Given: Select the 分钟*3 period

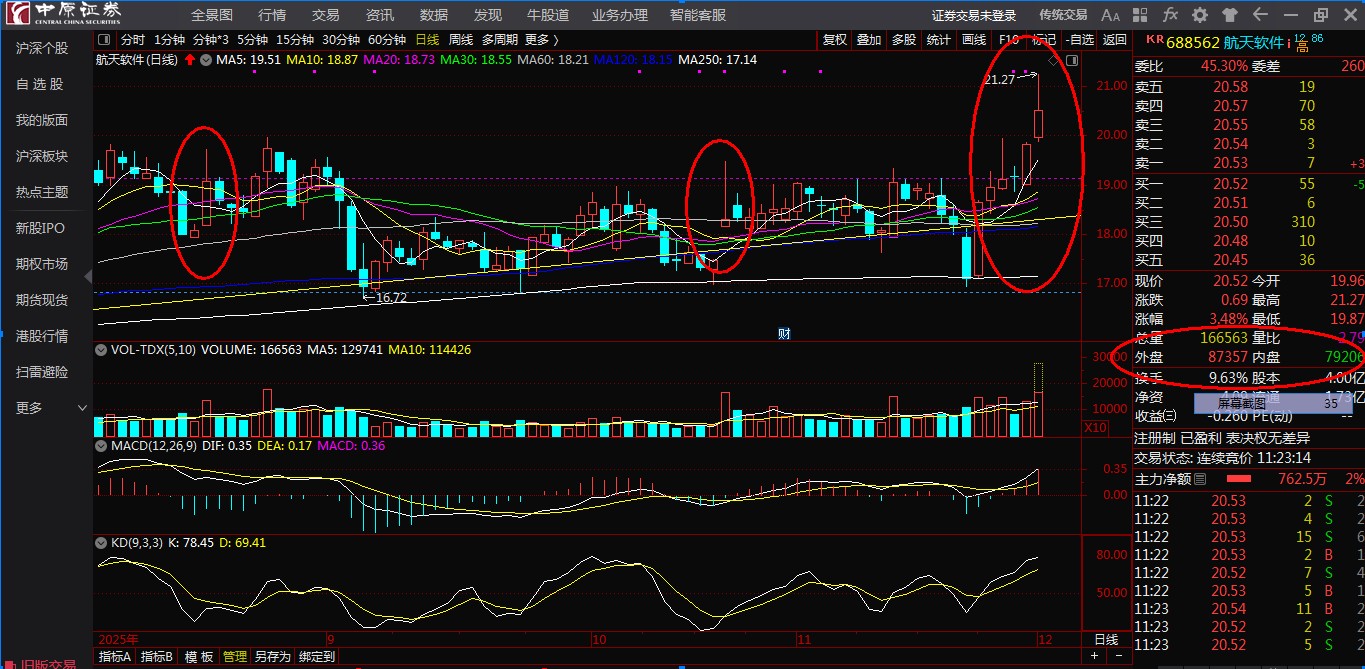Looking at the screenshot, I should [211, 40].
